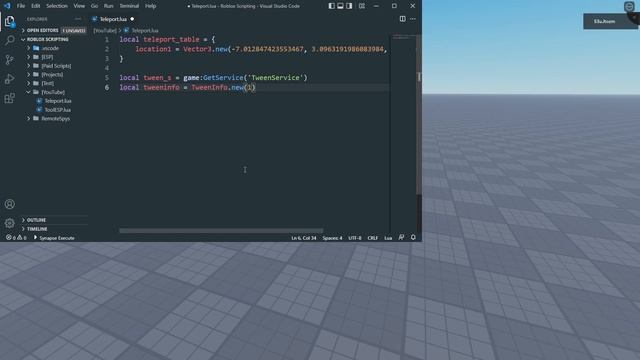640x360 pixels.
Task: Open the Extensions view
Action: [x=9, y=98]
